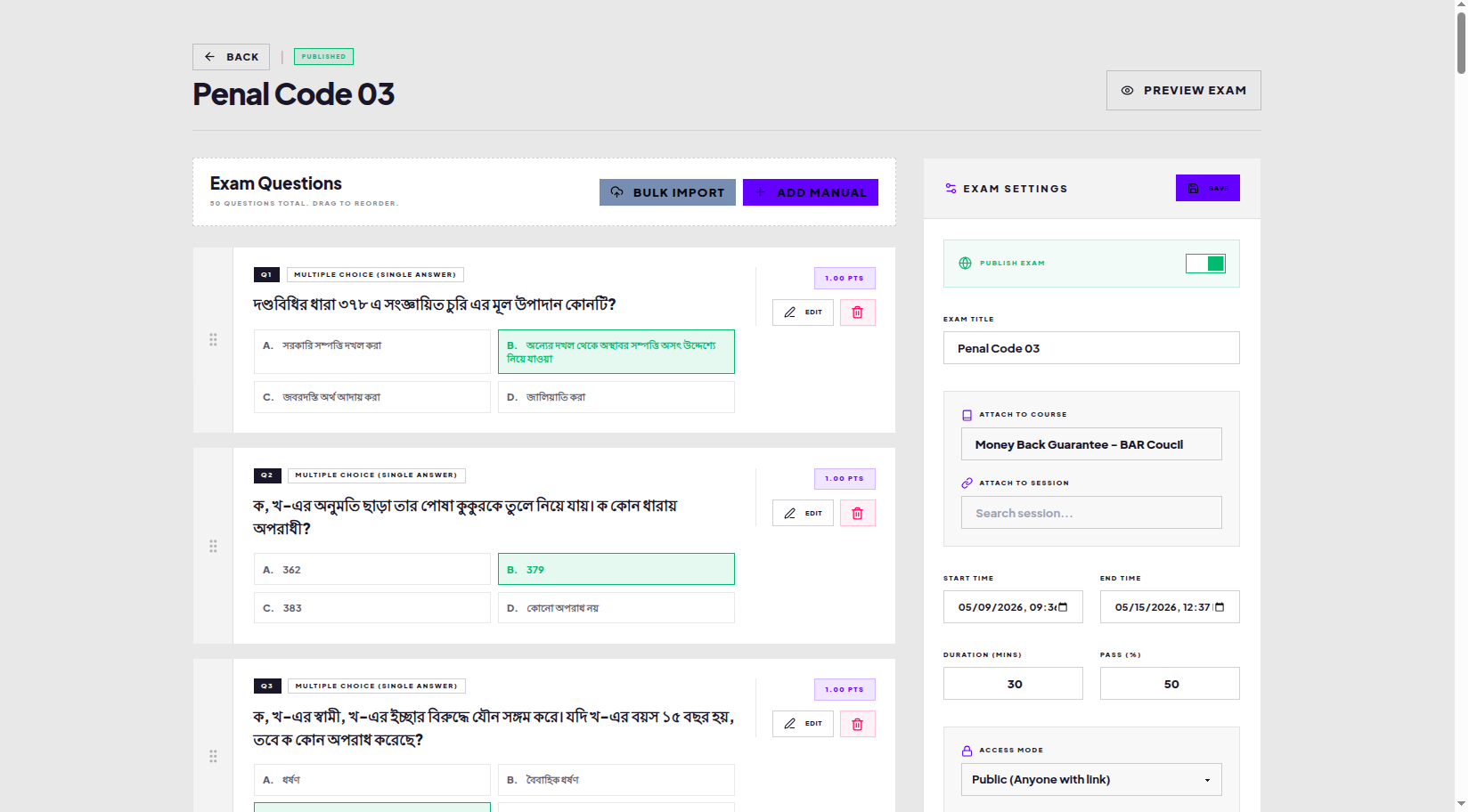Click the Q1 '1.00 PTS' badge
1469x812 pixels.
pos(845,279)
